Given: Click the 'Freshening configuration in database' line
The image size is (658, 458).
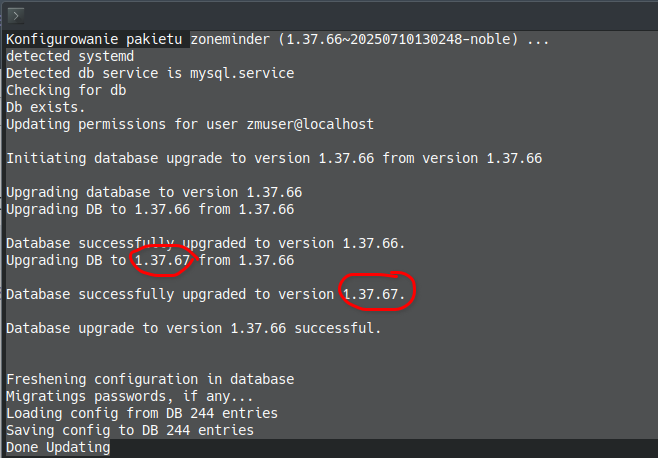Looking at the screenshot, I should tap(150, 379).
